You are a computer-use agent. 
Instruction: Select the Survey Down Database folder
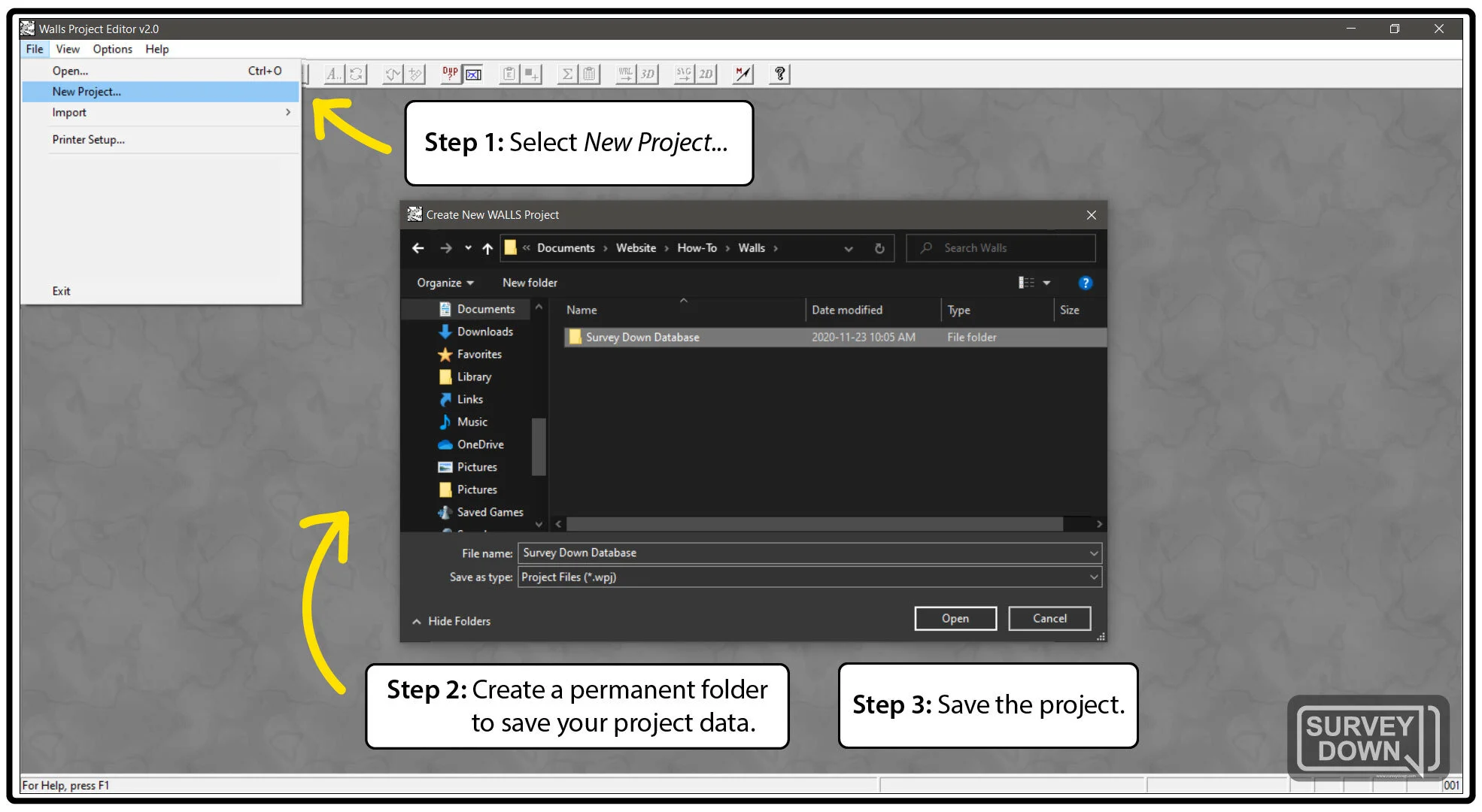click(x=642, y=338)
